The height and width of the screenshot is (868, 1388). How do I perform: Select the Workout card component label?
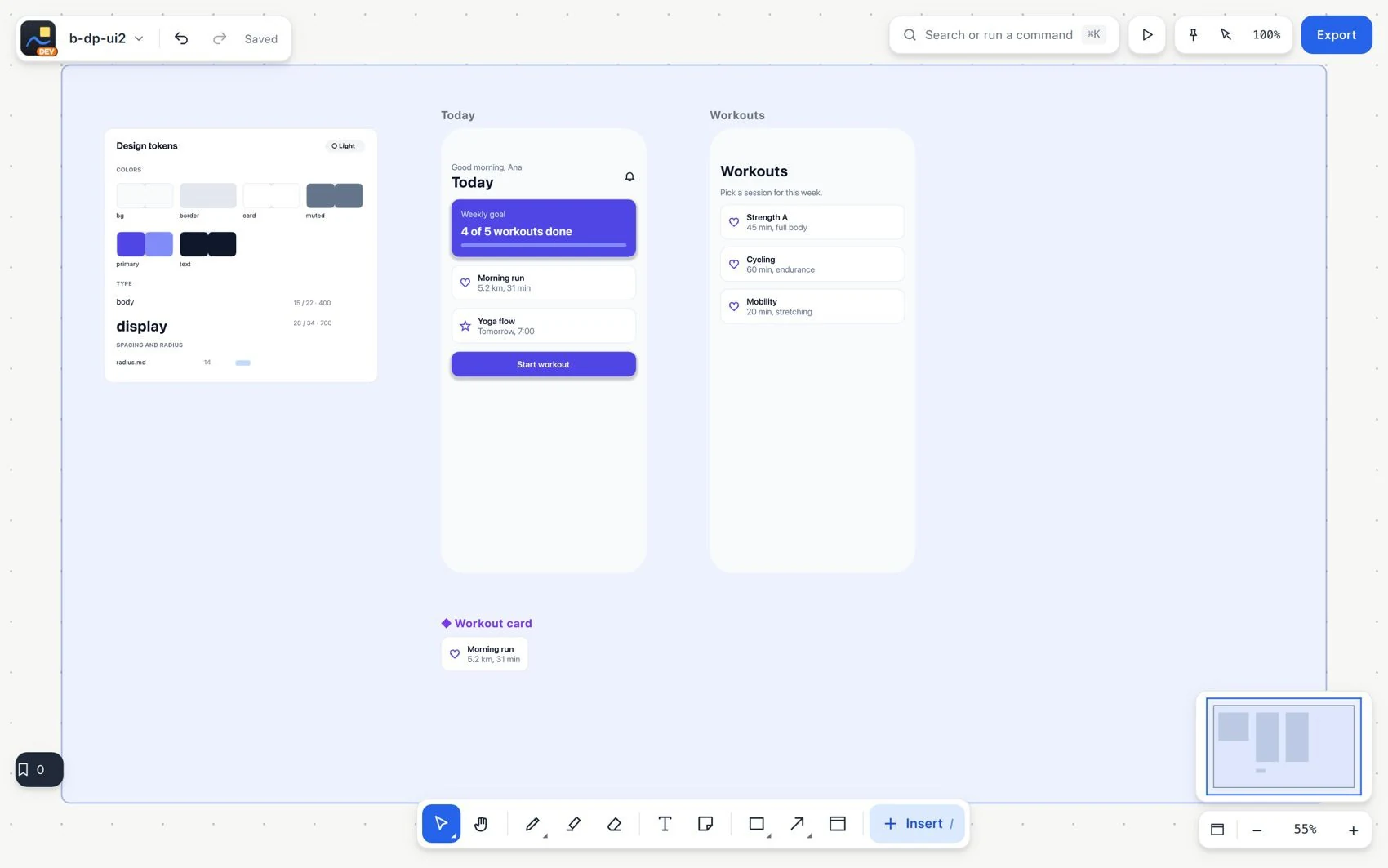[487, 623]
